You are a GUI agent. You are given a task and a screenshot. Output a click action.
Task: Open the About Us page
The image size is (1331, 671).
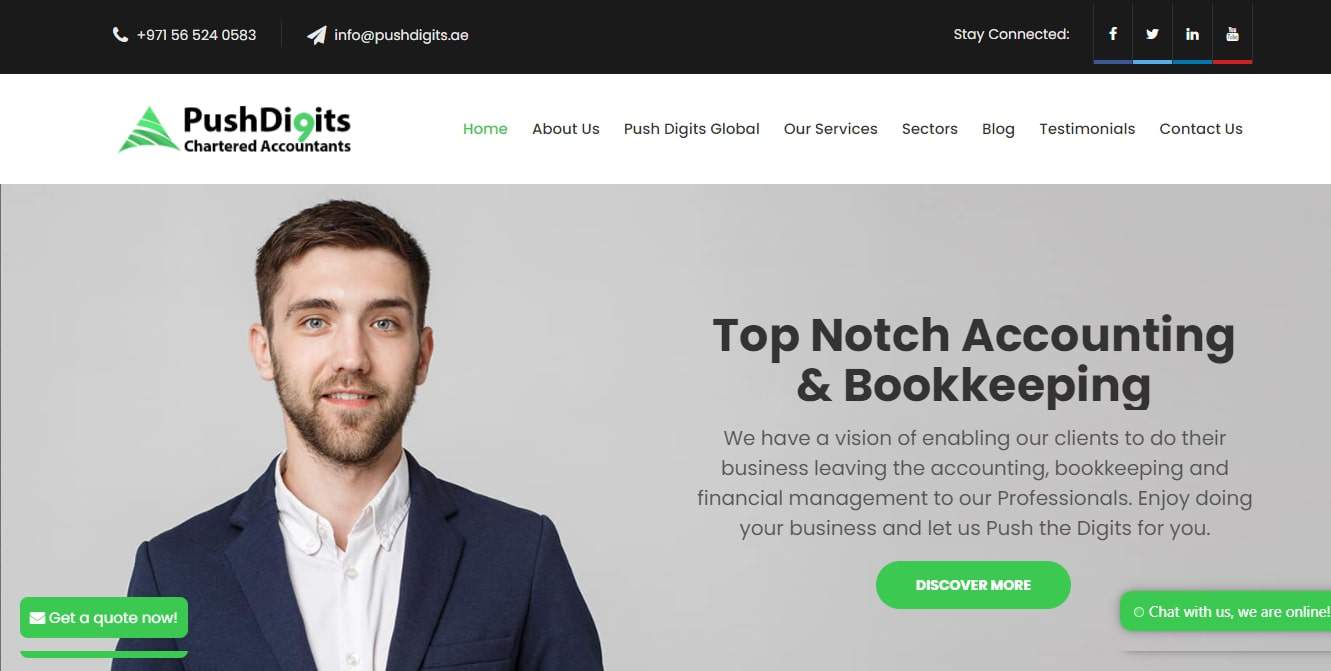point(566,129)
